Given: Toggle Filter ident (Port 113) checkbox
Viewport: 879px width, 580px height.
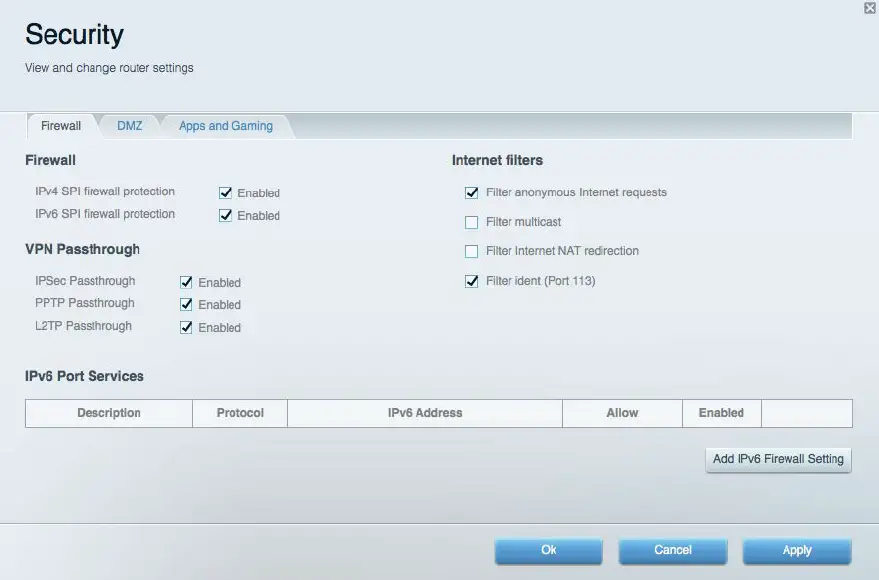Looking at the screenshot, I should click(471, 281).
